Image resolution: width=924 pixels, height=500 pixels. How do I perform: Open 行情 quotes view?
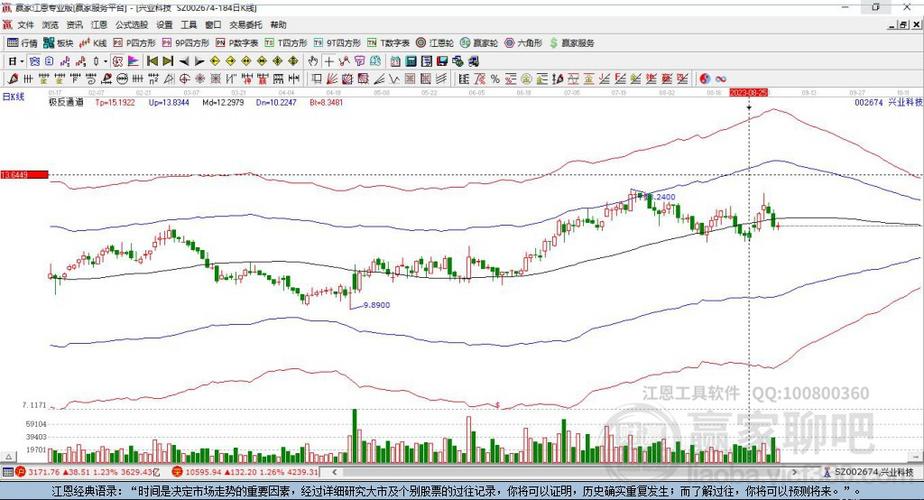pyautogui.click(x=22, y=43)
